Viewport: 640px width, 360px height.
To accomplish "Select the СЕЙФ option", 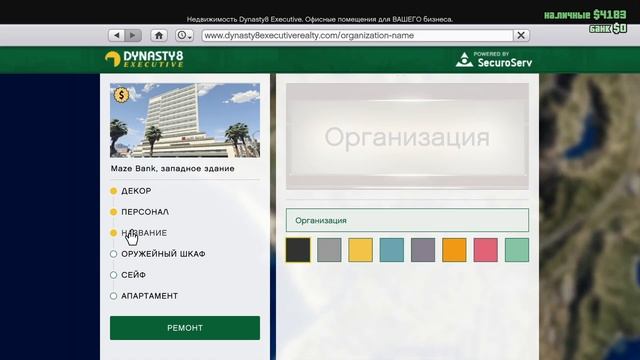I will click(128, 275).
